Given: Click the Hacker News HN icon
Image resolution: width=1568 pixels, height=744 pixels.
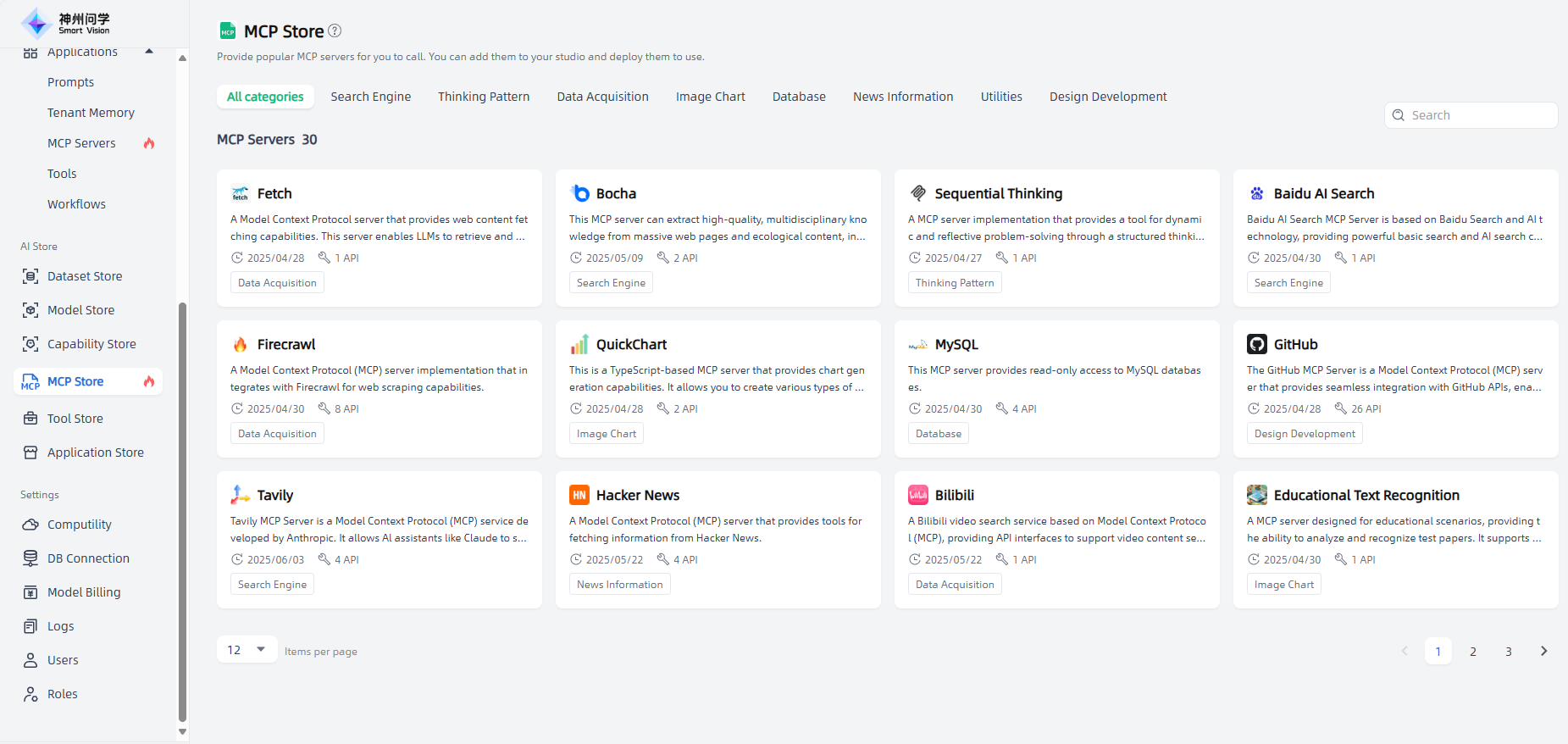Looking at the screenshot, I should pos(579,495).
